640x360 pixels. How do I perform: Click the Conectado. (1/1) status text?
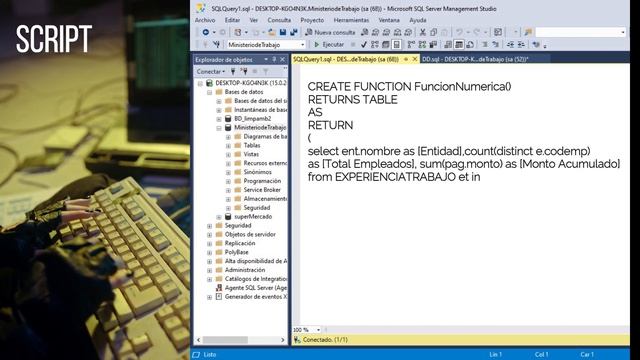325,340
